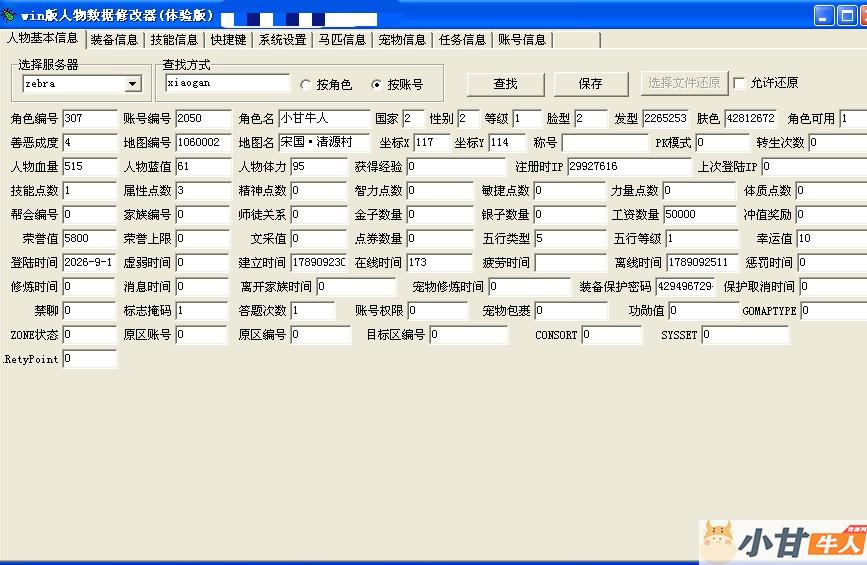Image resolution: width=867 pixels, height=565 pixels.
Task: Click the 荣誉值 field with 5800
Action: click(90, 239)
